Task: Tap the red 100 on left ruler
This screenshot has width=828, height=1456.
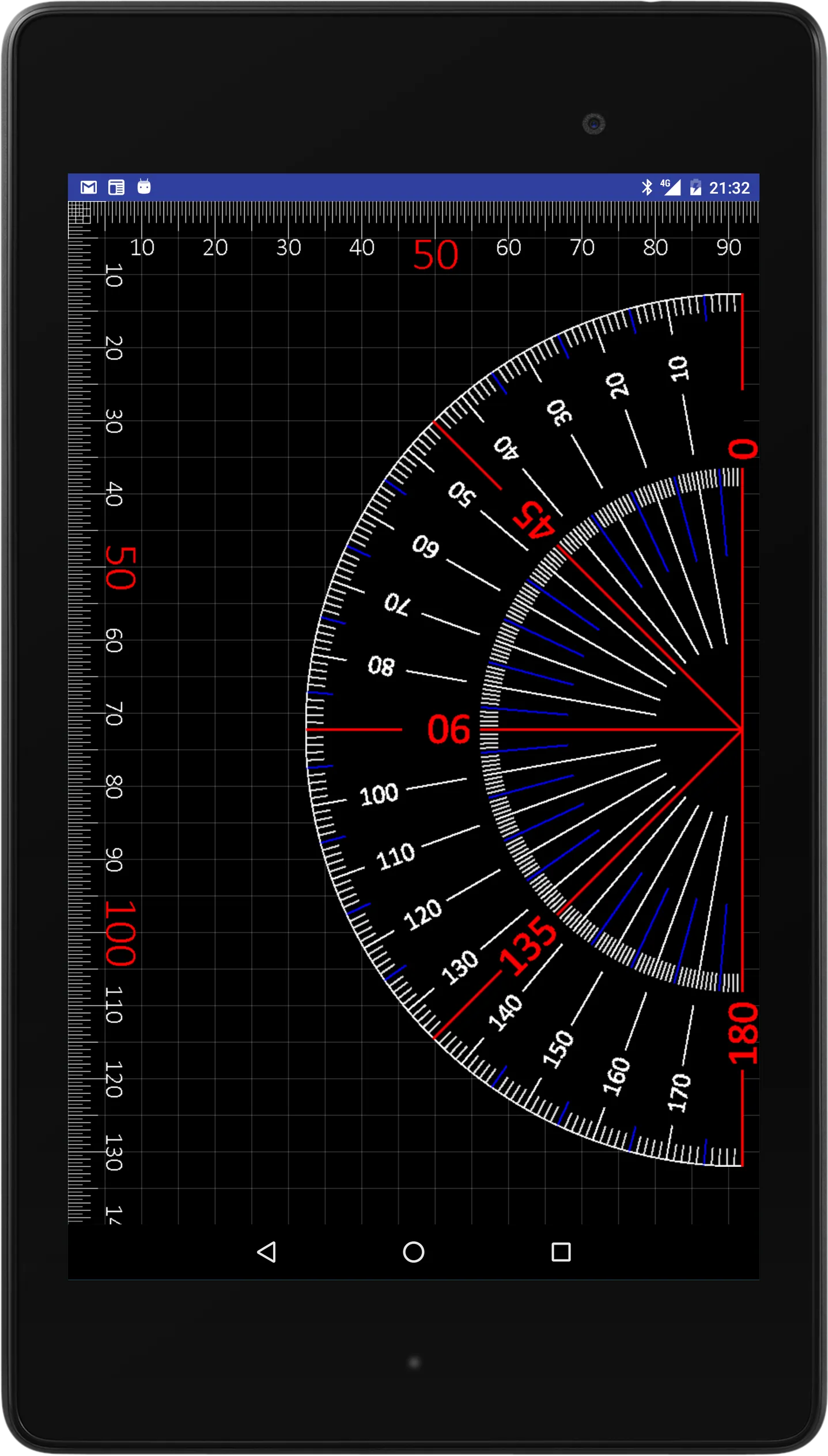Action: pyautogui.click(x=121, y=933)
